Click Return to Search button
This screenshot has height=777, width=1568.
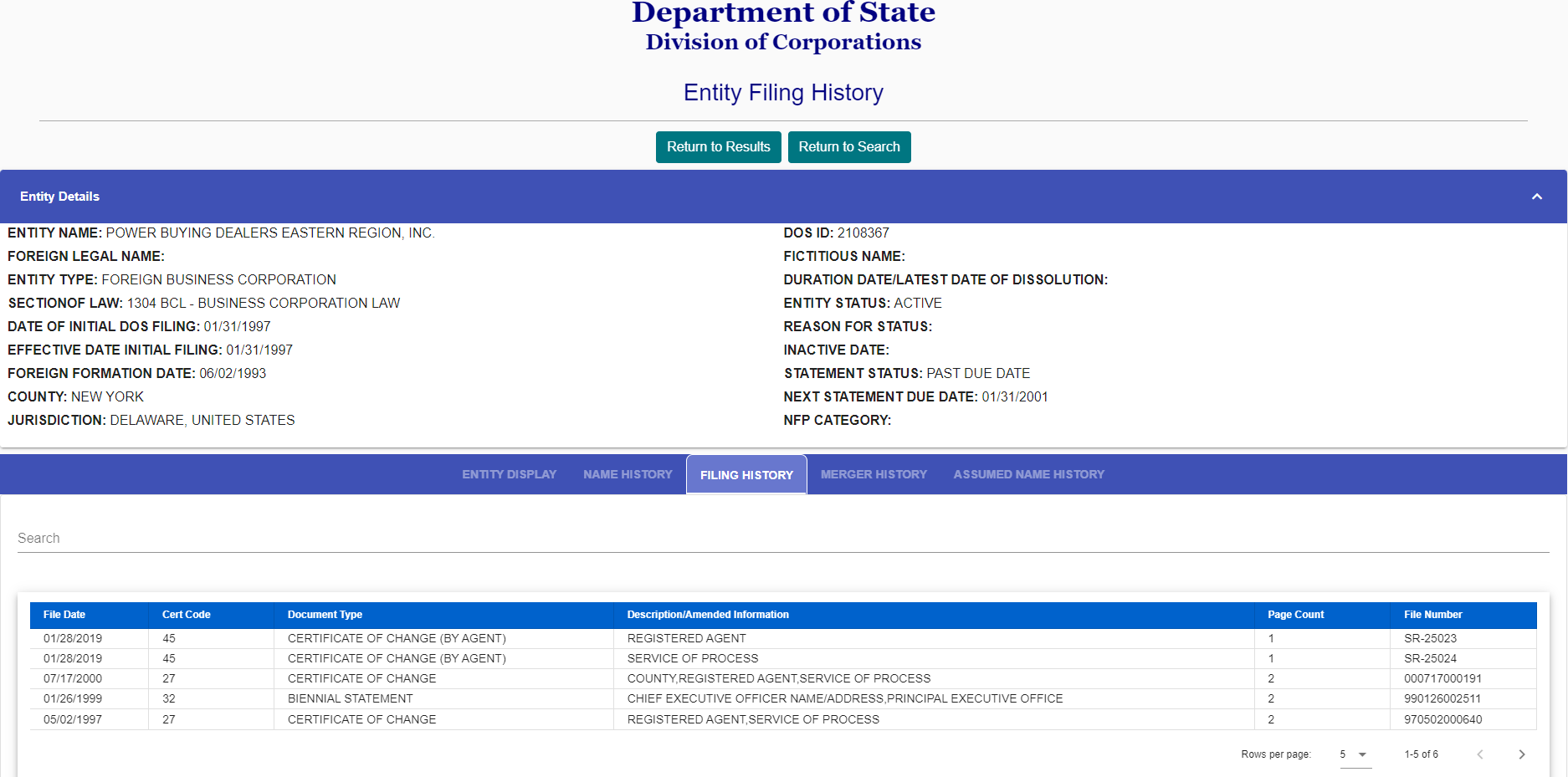(x=849, y=147)
